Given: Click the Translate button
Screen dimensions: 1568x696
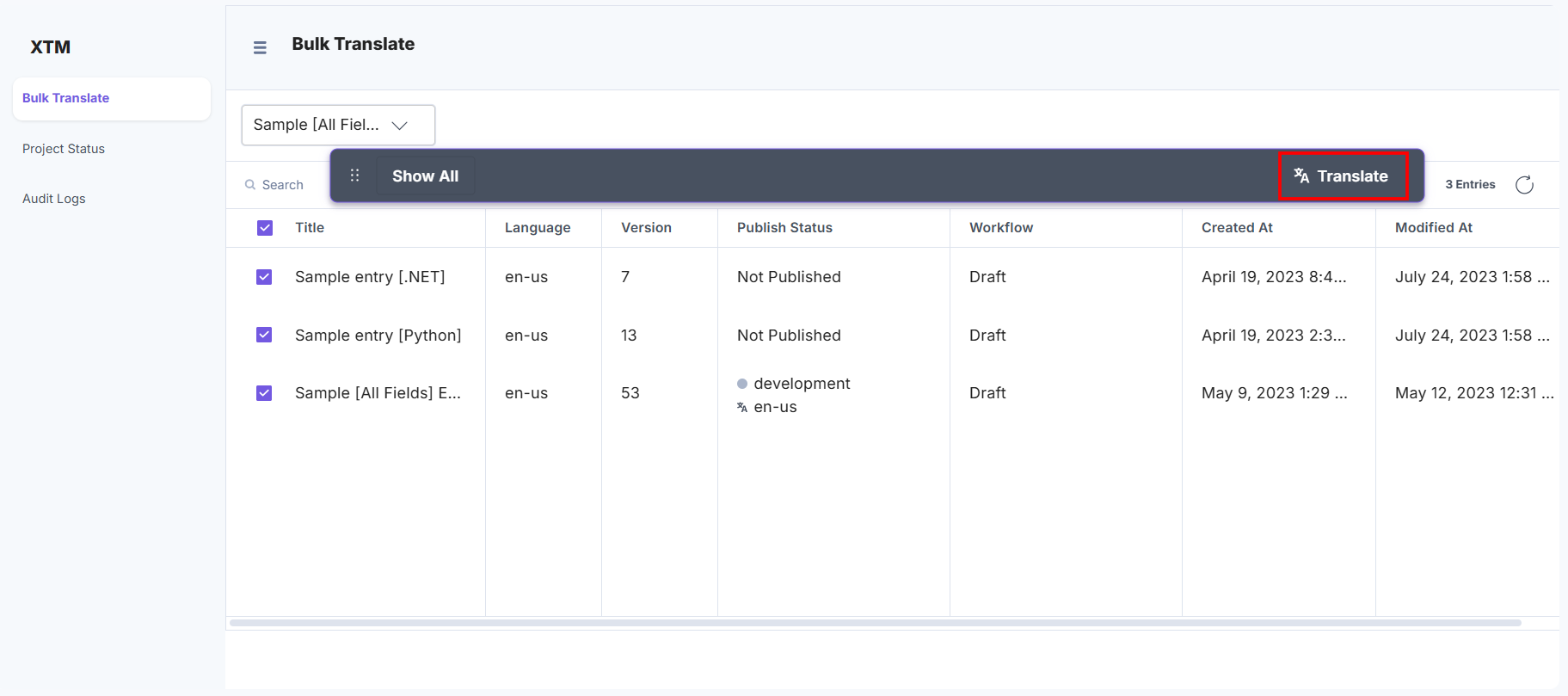Looking at the screenshot, I should (x=1343, y=176).
